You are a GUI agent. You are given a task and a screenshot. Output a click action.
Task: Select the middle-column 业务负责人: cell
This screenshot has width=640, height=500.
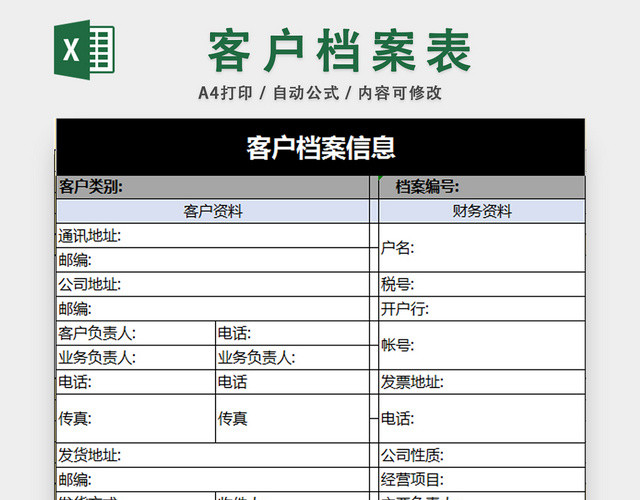292,358
